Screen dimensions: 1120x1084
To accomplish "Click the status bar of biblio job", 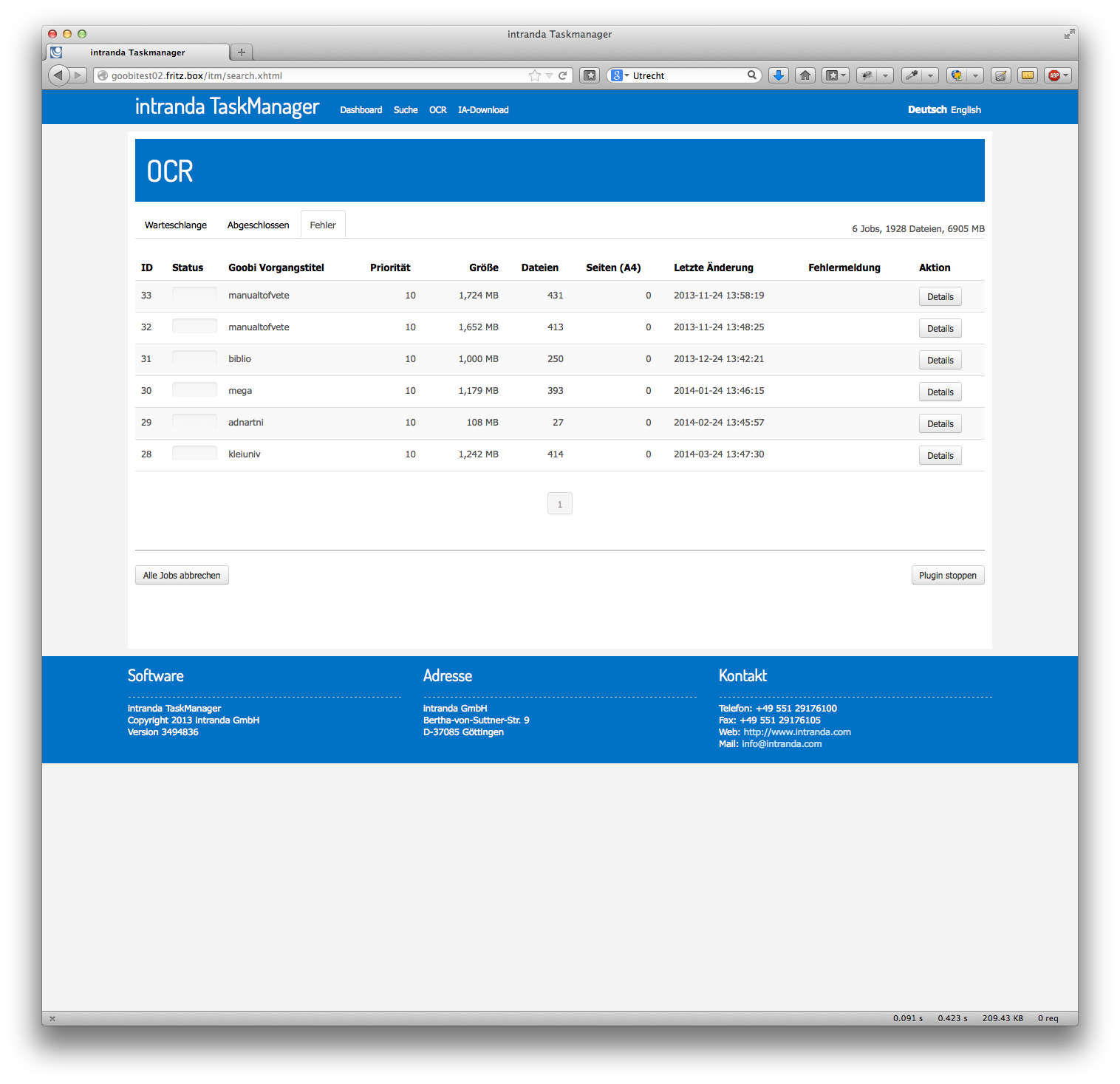I will pyautogui.click(x=194, y=358).
